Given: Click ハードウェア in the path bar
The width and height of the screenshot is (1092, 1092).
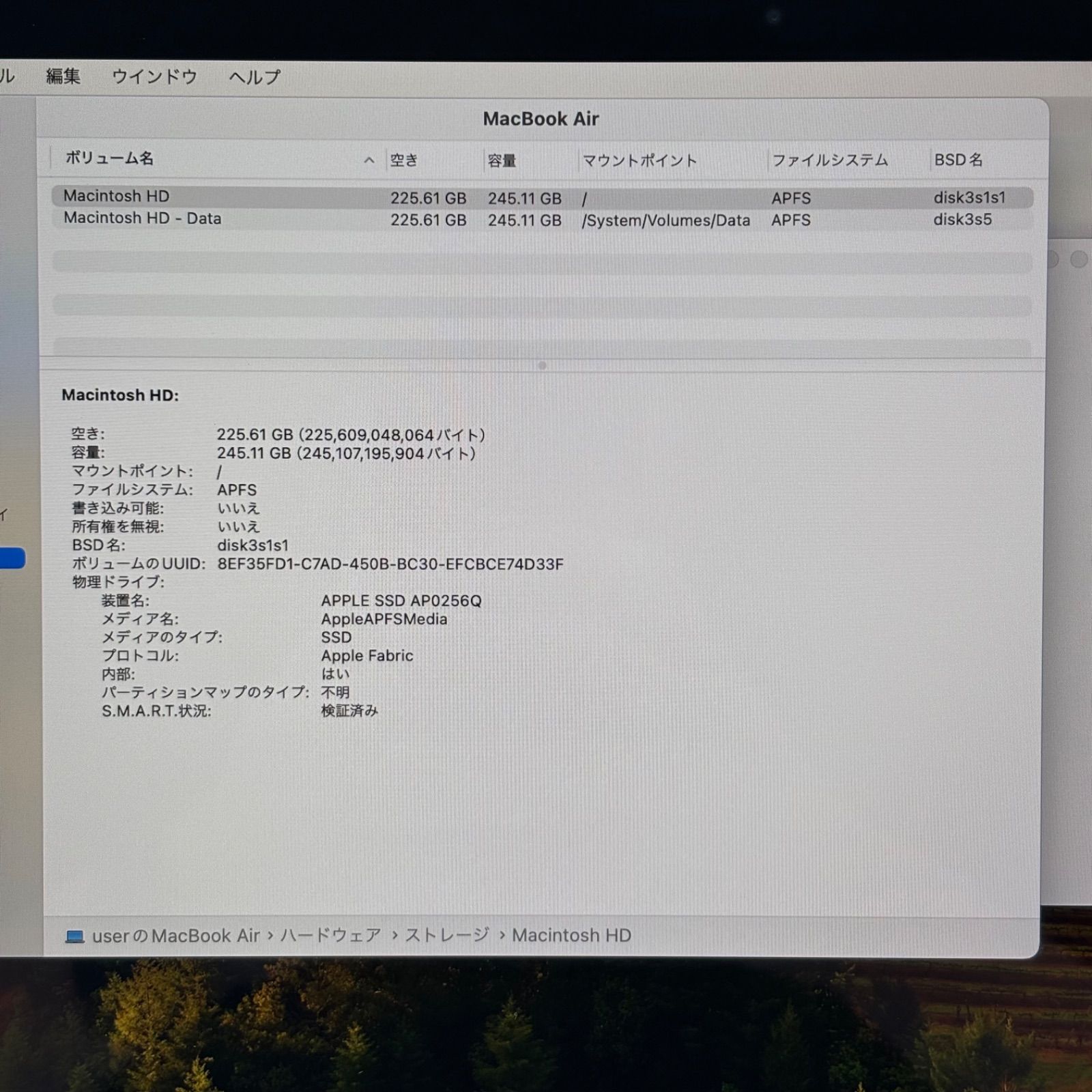Looking at the screenshot, I should coord(330,935).
